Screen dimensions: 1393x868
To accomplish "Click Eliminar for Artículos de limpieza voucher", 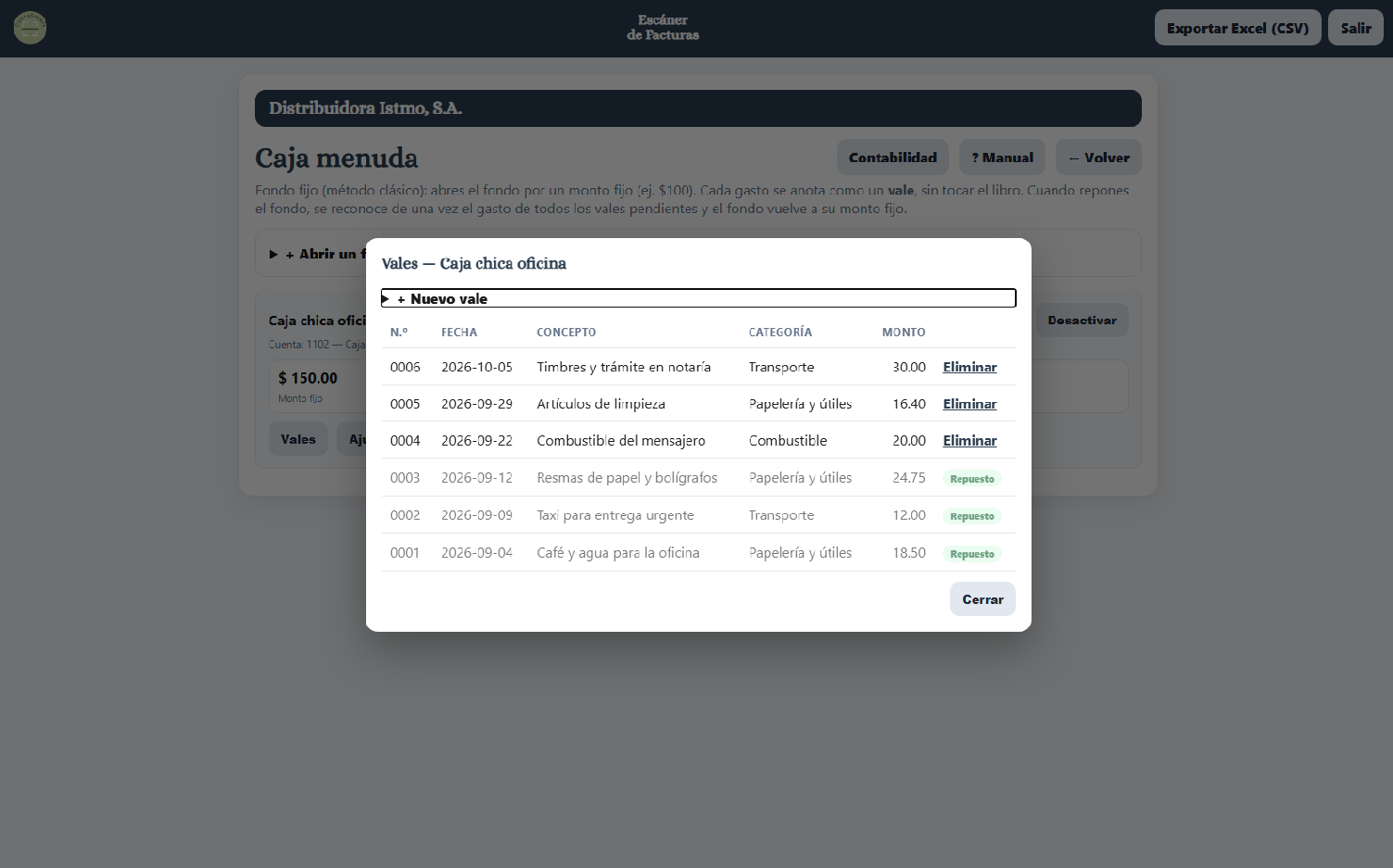I will tap(969, 404).
